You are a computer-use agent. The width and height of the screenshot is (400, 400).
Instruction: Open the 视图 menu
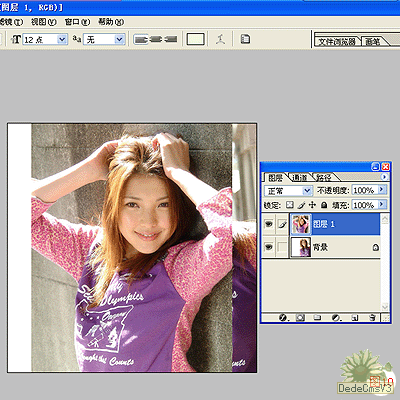tap(44, 22)
